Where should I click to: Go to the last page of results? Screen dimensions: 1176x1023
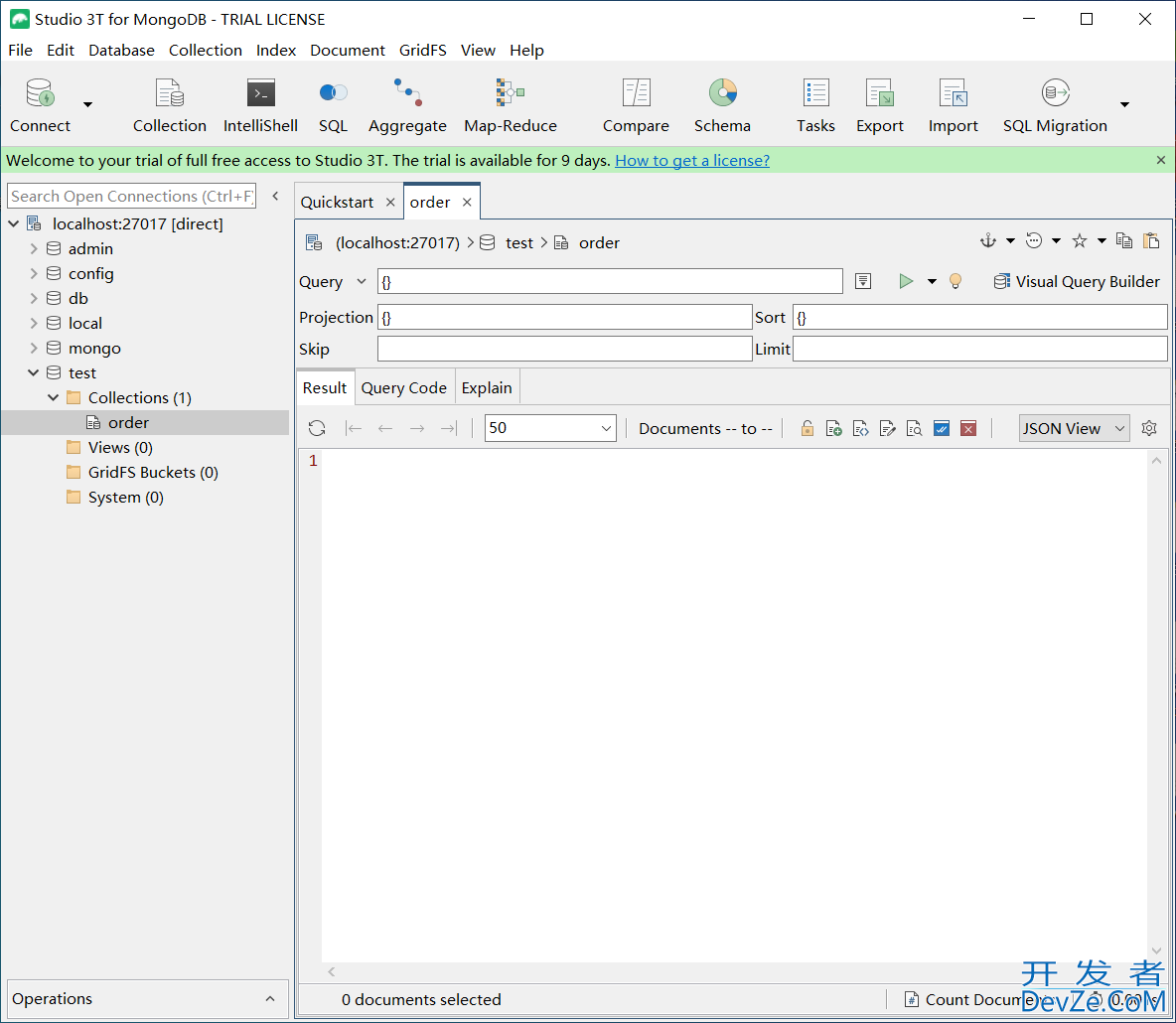[x=449, y=428]
